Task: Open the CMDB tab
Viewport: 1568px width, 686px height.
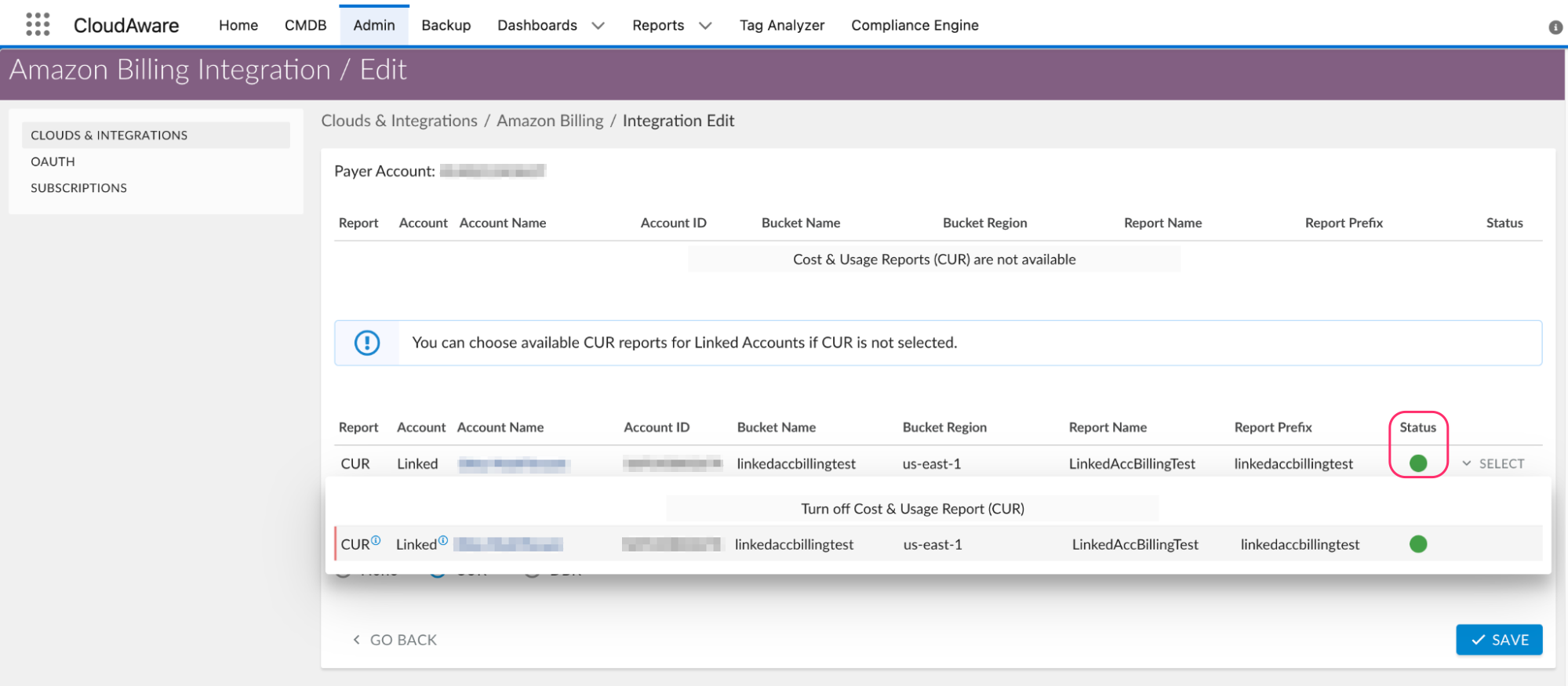Action: [x=305, y=25]
